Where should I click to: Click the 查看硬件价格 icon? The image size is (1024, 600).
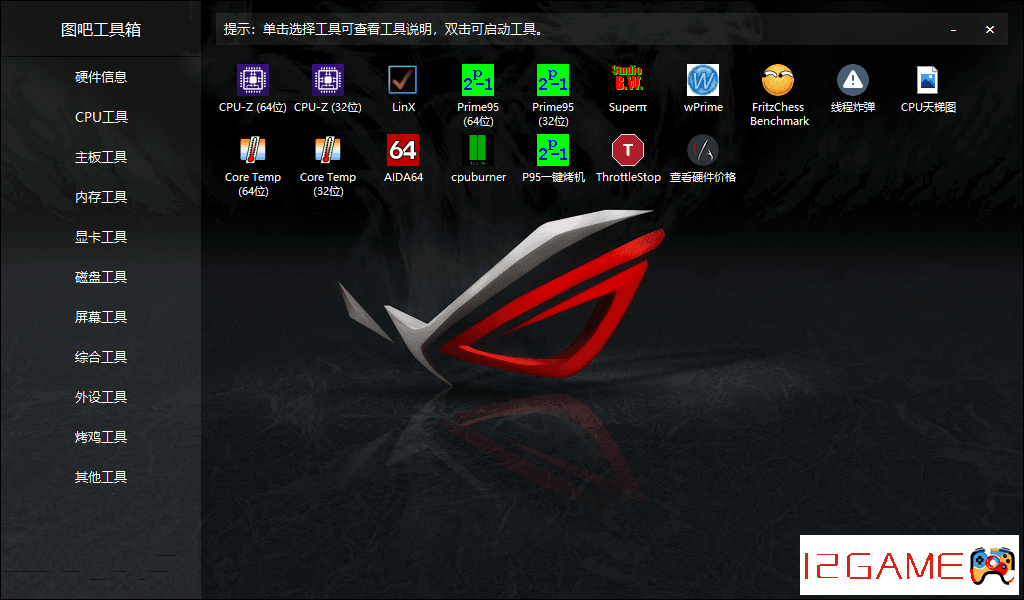pyautogui.click(x=703, y=150)
